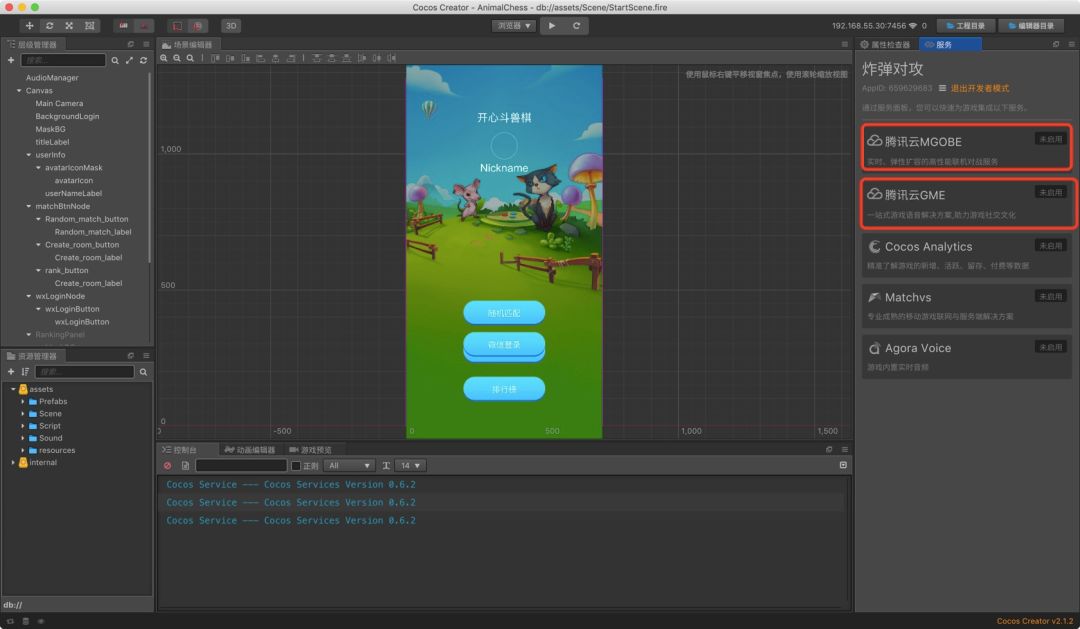Viewport: 1080px width, 629px height.
Task: Select the resources folder
Action: pyautogui.click(x=56, y=451)
